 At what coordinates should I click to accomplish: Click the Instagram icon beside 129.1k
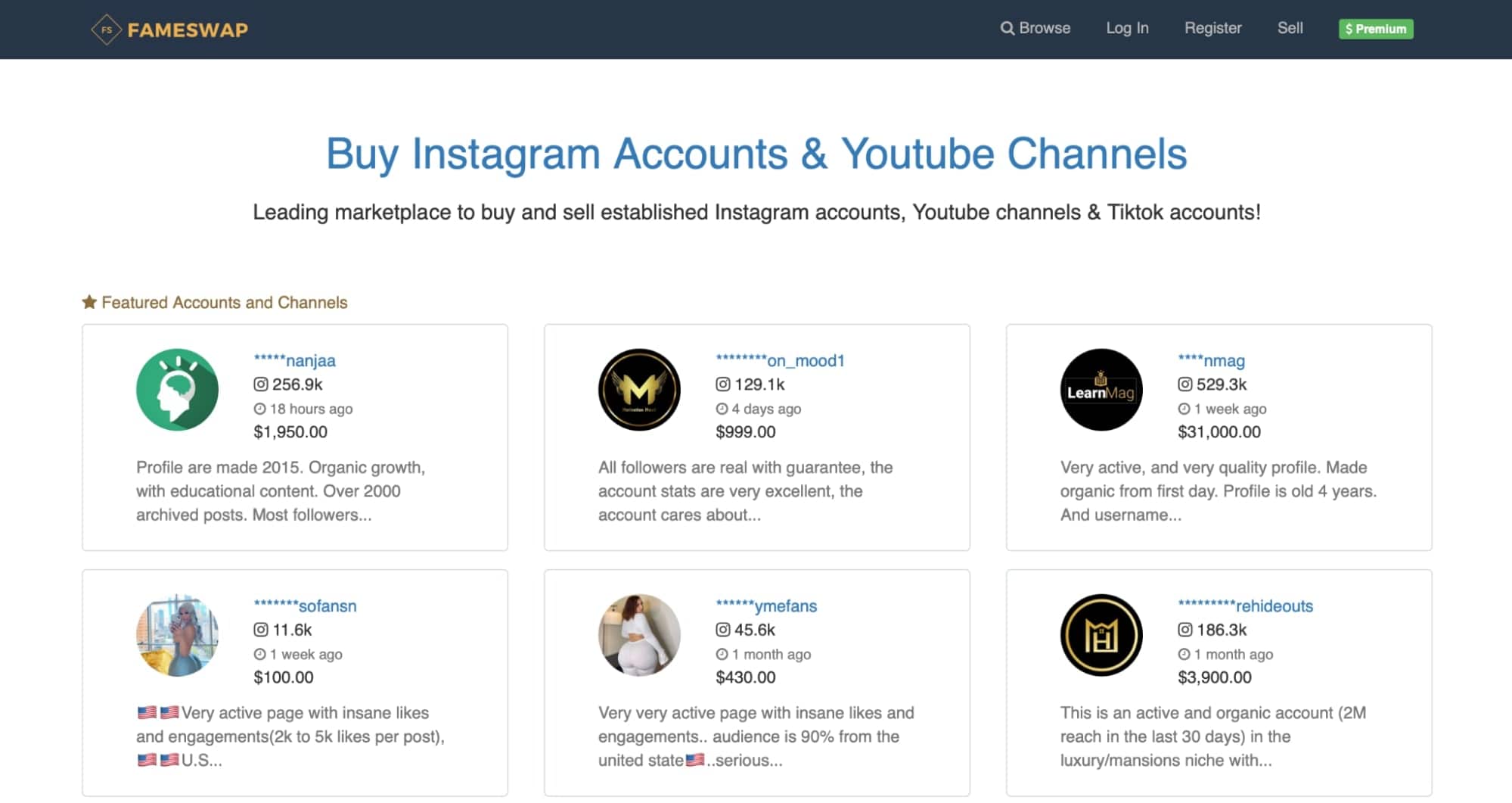[723, 384]
